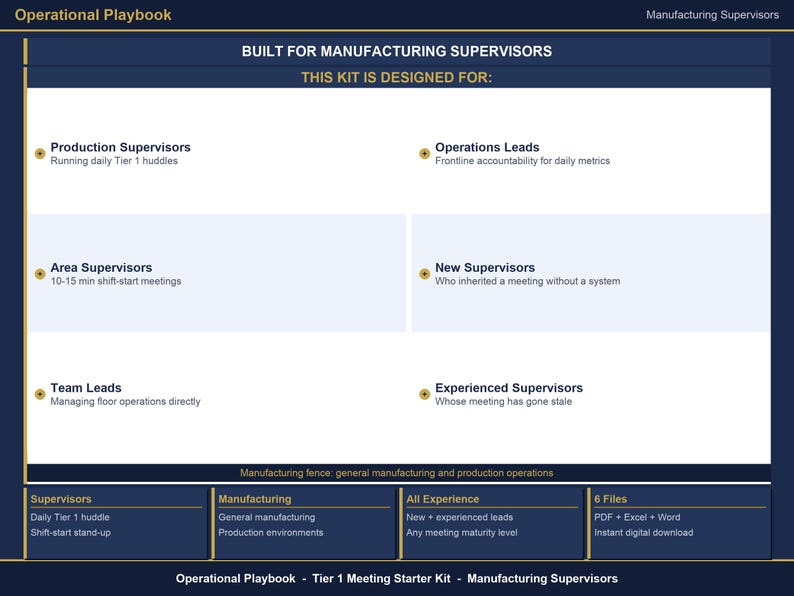Click 'Production environments' line

tap(271, 533)
